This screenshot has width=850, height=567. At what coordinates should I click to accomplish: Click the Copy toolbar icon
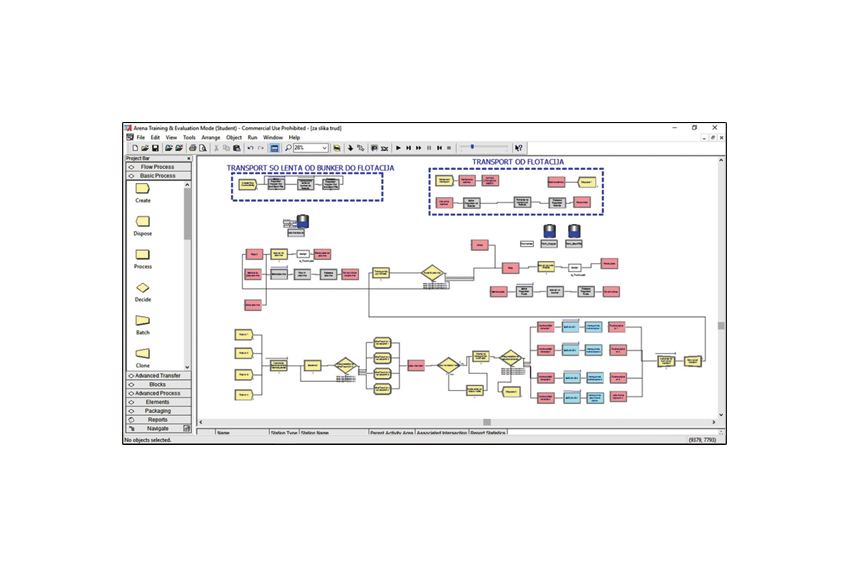tap(226, 147)
